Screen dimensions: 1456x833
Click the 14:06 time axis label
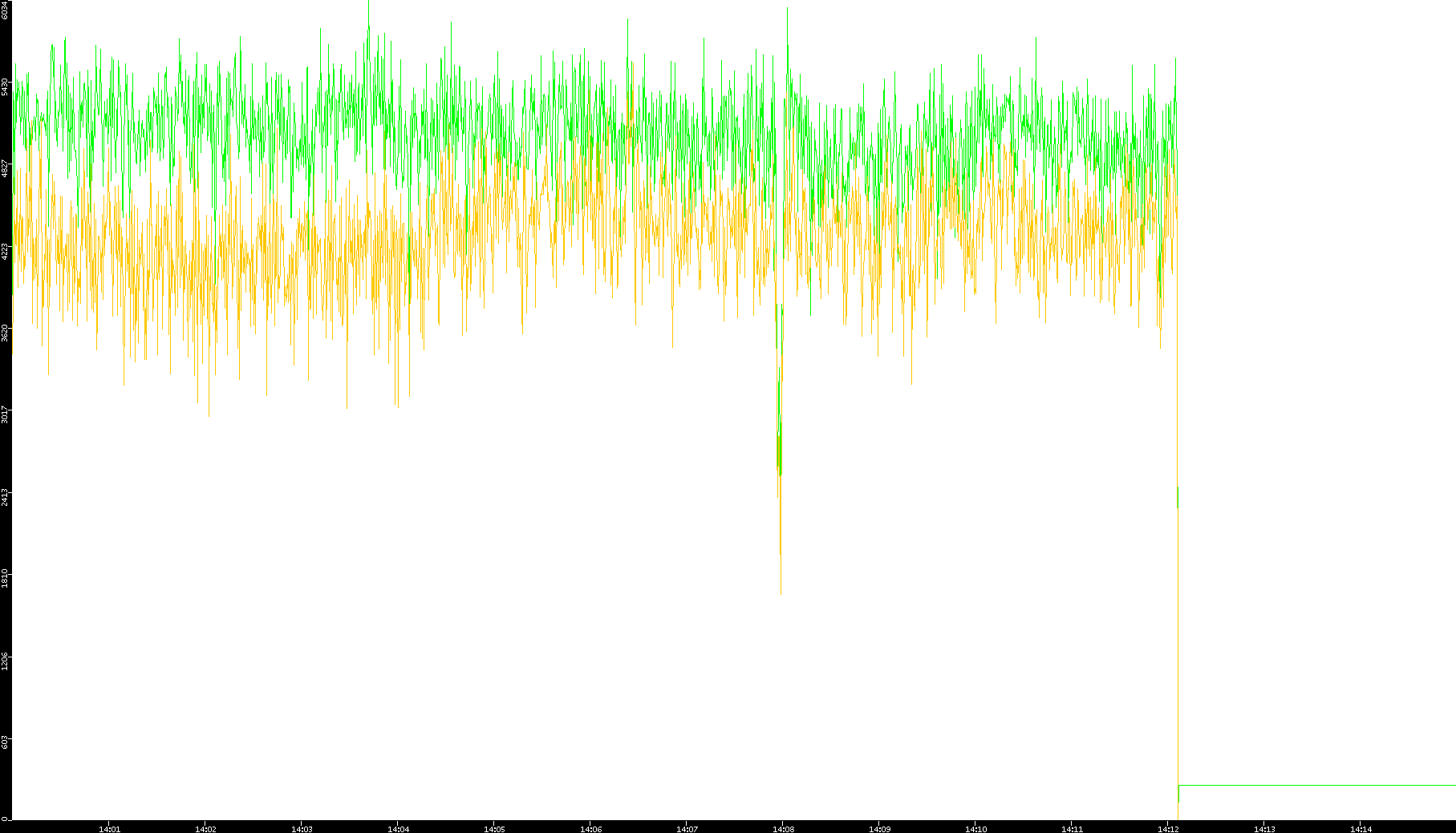(590, 829)
